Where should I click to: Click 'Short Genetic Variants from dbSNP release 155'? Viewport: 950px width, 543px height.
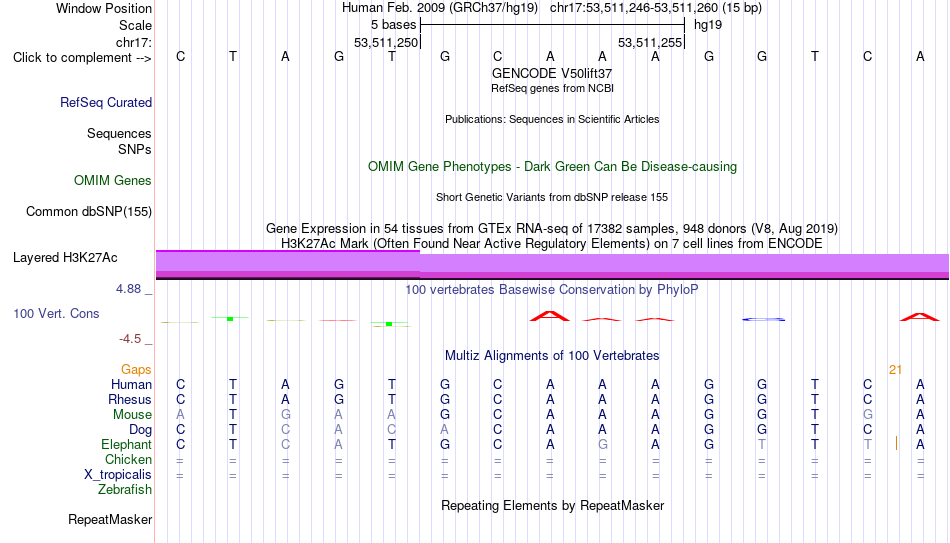point(552,198)
